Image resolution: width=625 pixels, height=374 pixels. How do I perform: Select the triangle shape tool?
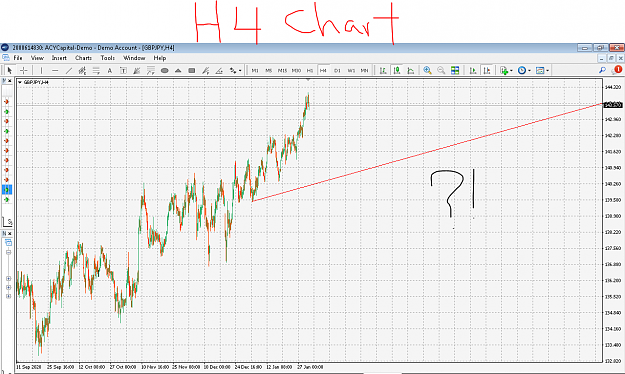coord(178,71)
